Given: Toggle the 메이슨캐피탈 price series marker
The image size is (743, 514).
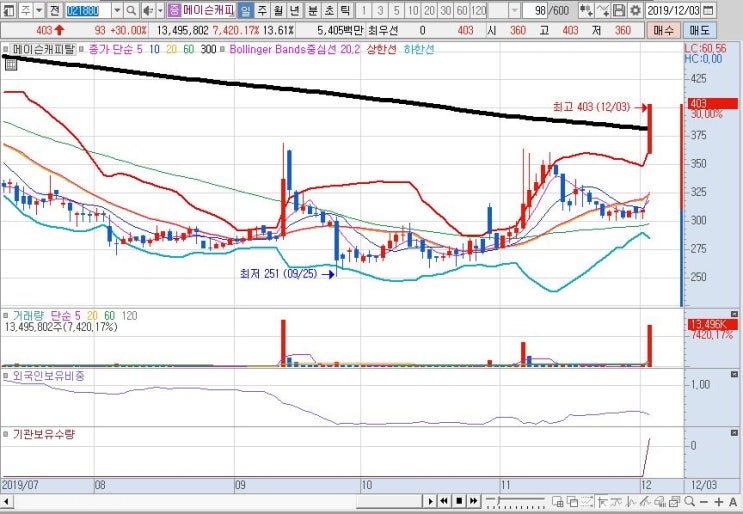Looking at the screenshot, I should point(5,49).
